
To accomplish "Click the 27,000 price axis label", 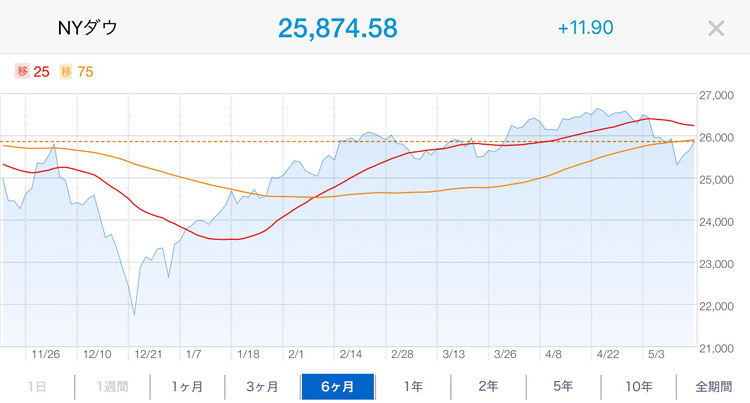I will point(717,96).
